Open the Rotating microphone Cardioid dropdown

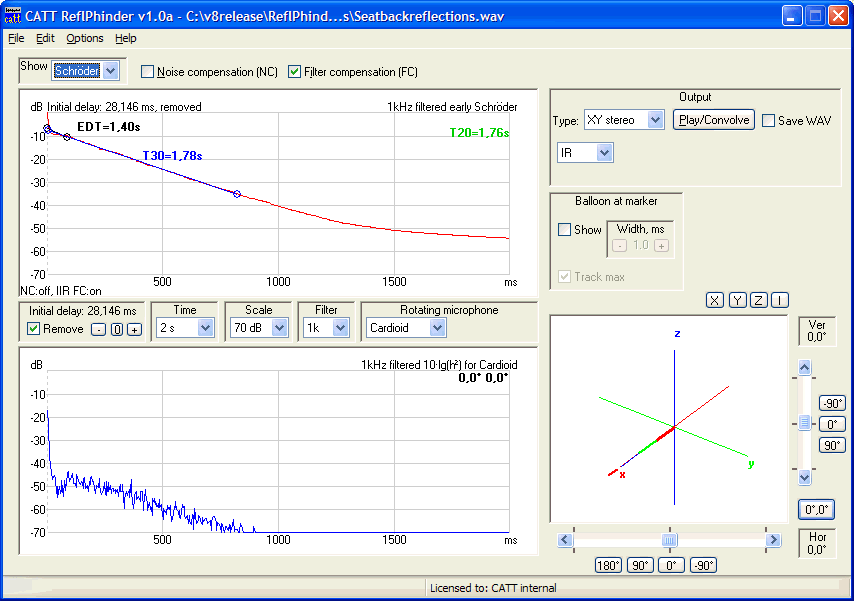[x=437, y=327]
